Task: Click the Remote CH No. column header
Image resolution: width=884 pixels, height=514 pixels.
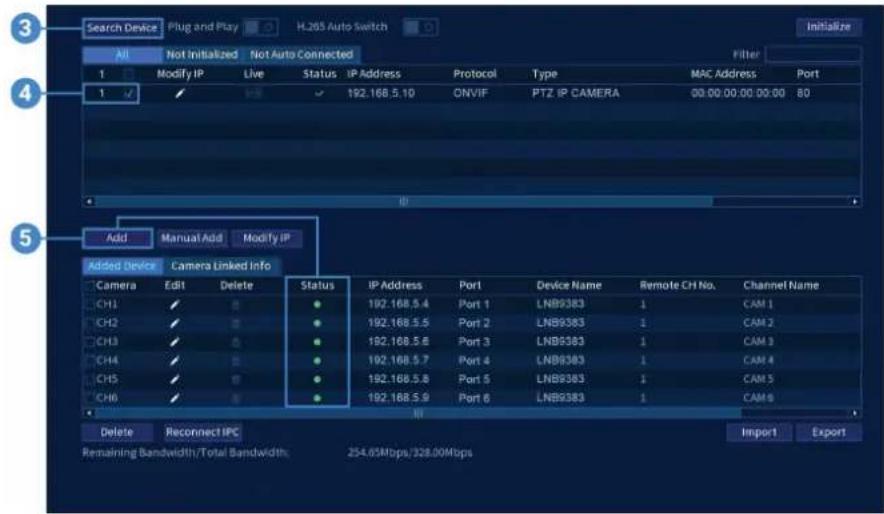Action: (677, 285)
